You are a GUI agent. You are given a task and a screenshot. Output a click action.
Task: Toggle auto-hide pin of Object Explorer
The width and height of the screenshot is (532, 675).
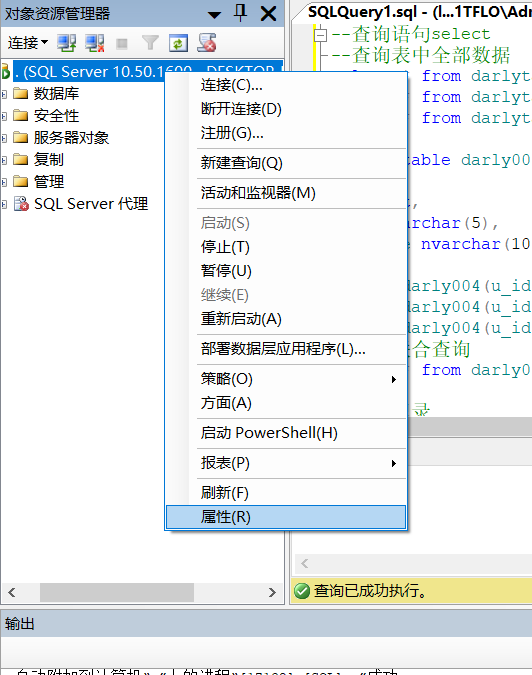click(241, 13)
